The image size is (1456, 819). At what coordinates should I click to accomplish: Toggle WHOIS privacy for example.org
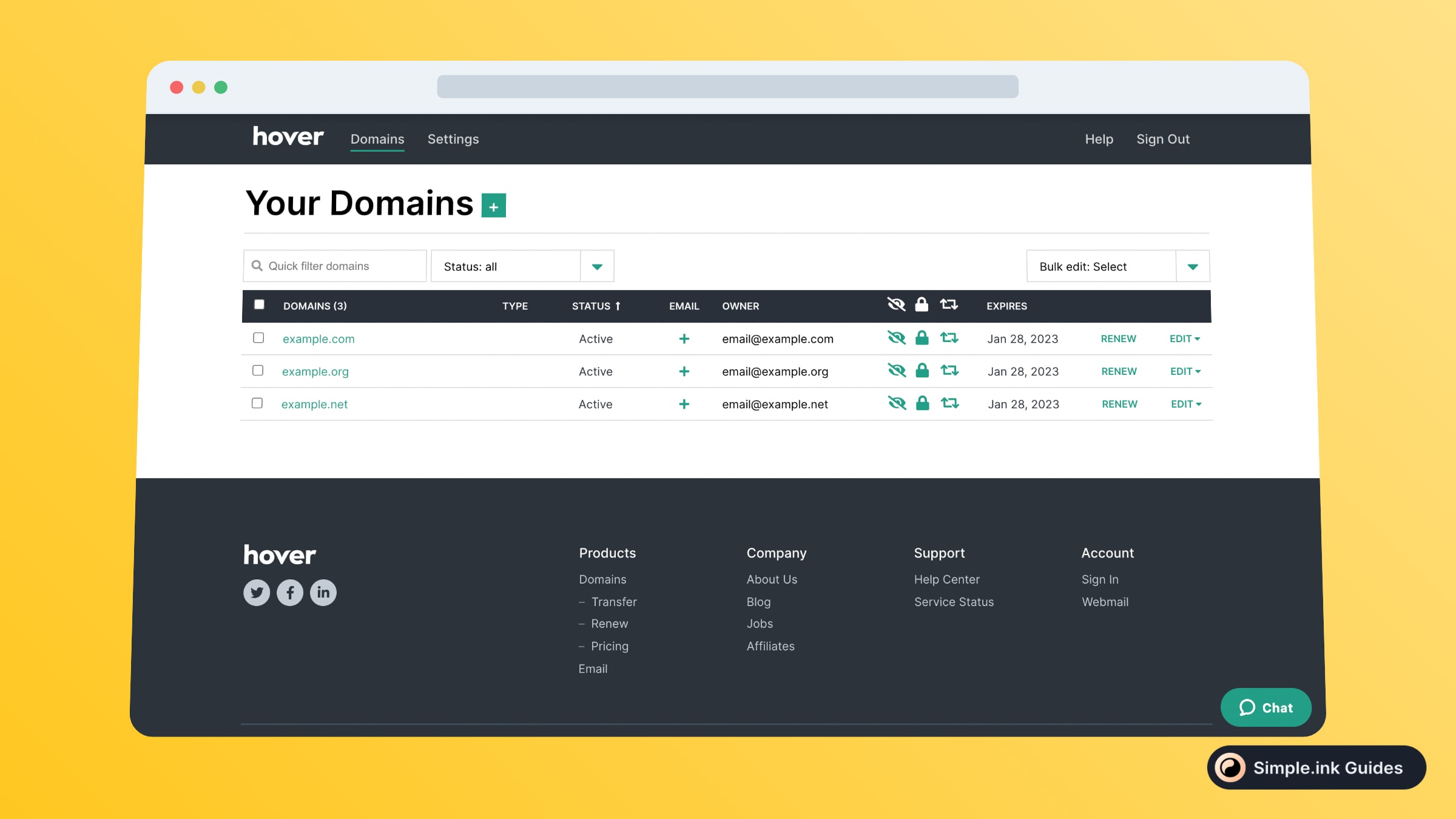click(897, 371)
